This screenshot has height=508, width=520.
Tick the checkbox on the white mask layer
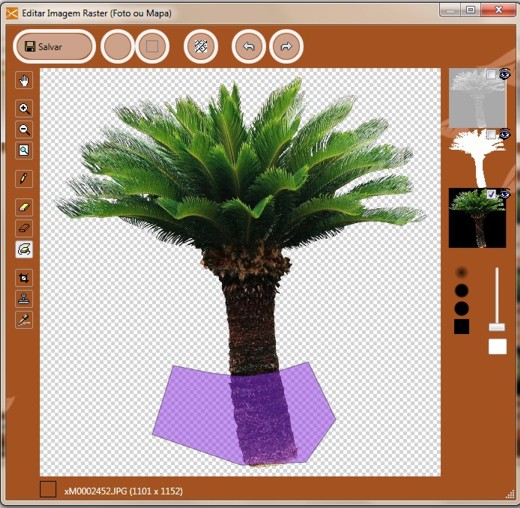490,135
